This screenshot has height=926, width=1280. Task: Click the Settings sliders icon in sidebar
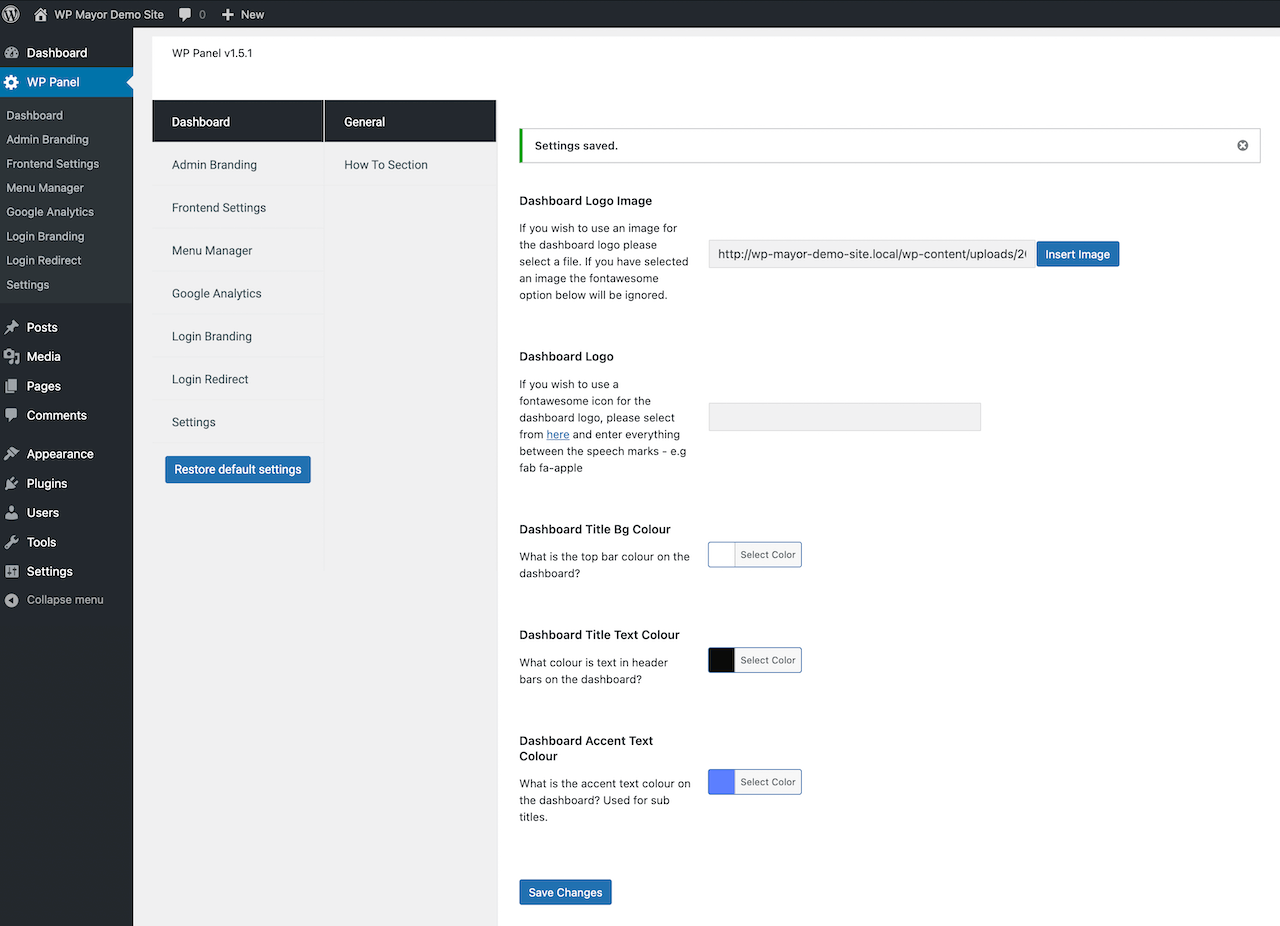(12, 571)
